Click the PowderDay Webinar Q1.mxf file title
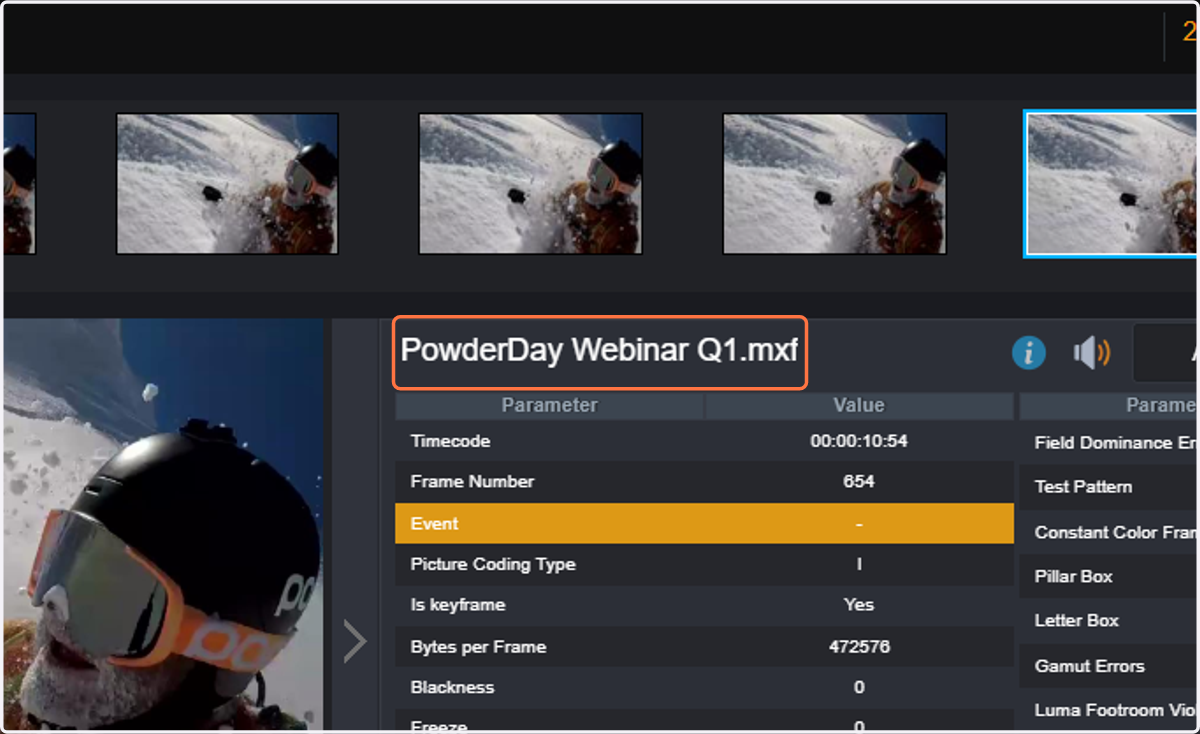 point(599,351)
